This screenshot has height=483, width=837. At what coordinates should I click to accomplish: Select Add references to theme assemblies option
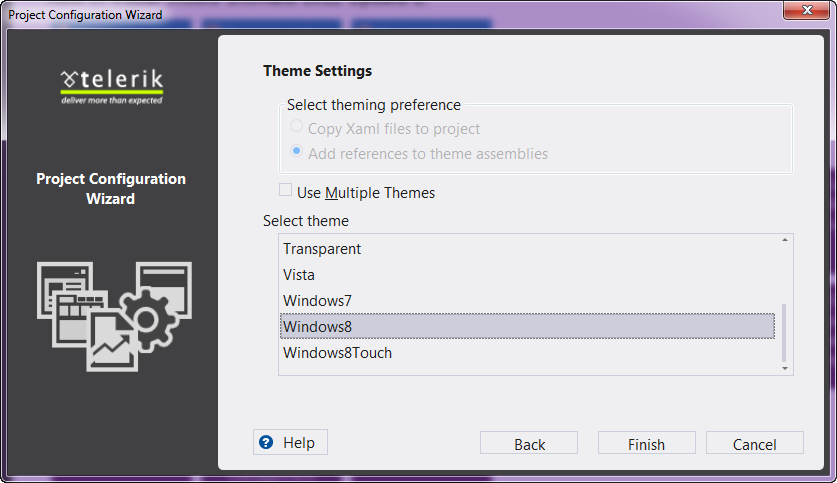tap(297, 152)
